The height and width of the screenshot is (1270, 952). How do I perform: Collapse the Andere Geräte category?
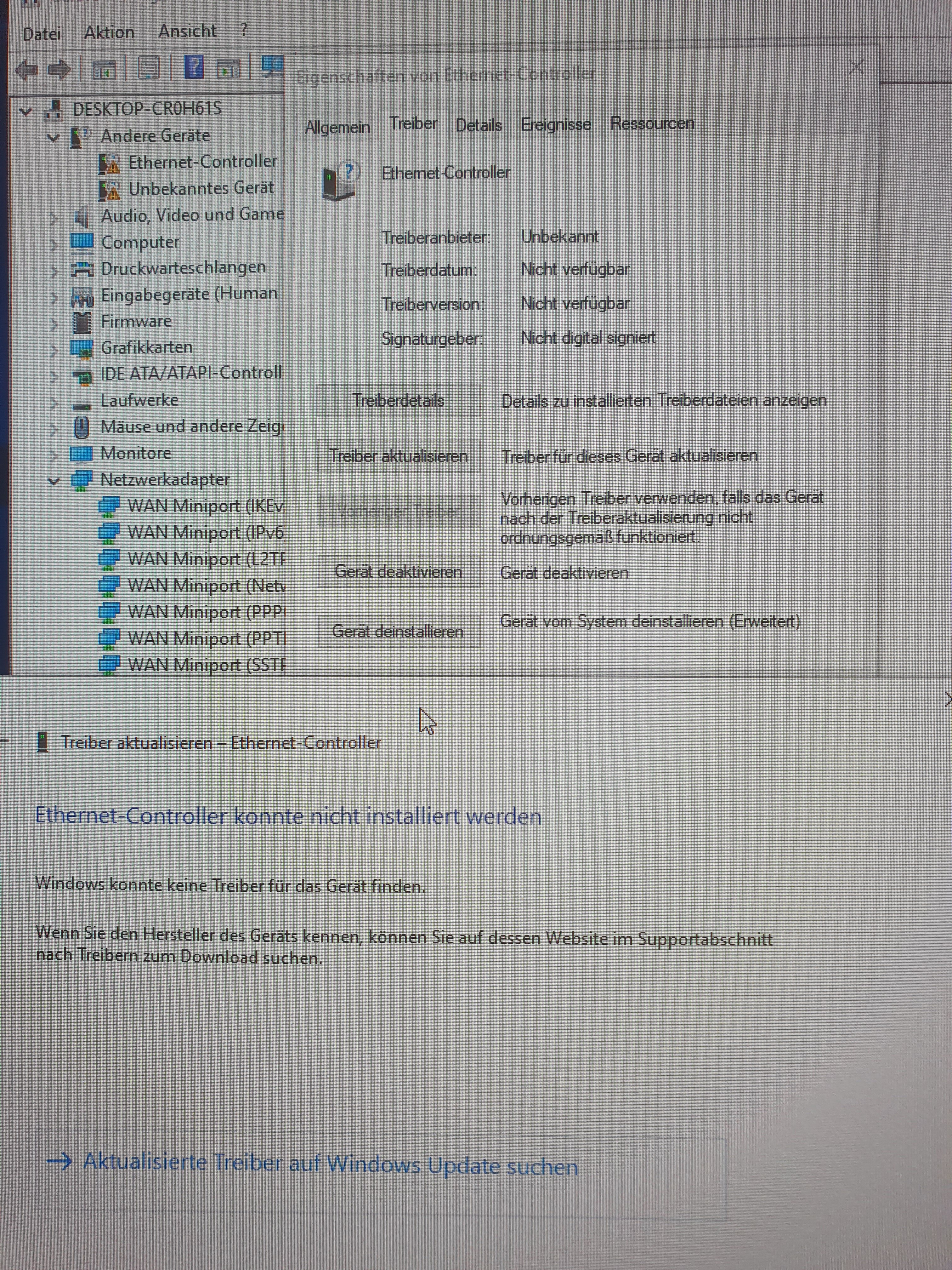point(54,138)
